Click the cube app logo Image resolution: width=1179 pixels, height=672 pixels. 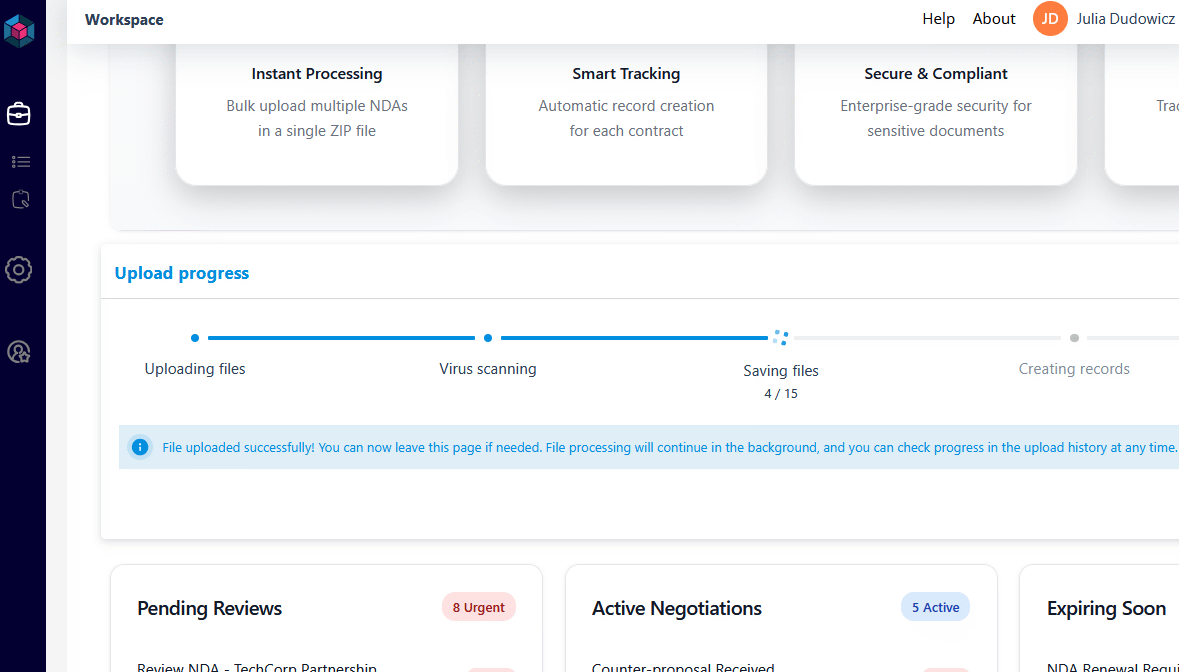[19, 32]
